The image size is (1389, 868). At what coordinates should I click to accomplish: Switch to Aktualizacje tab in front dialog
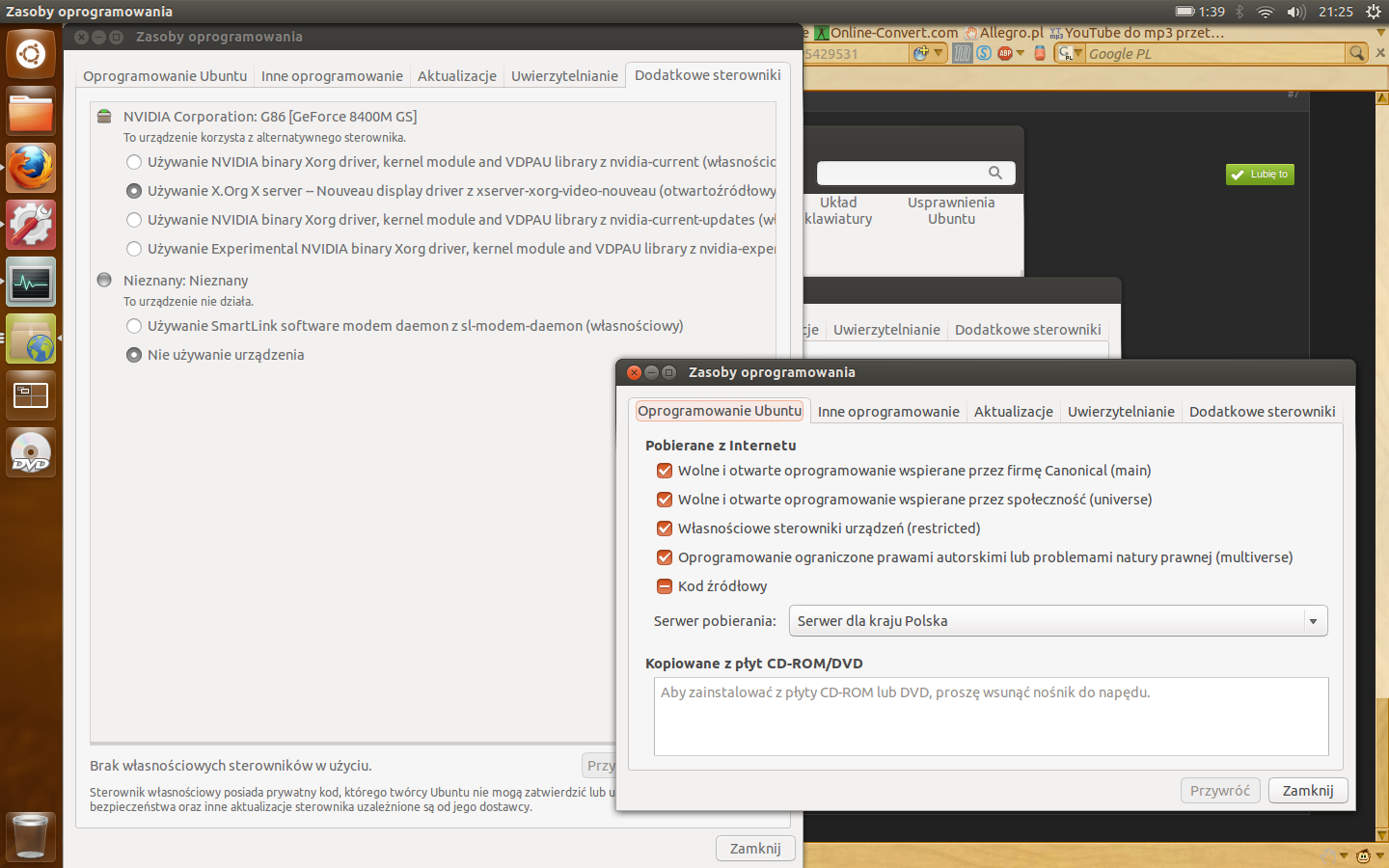click(x=1014, y=412)
